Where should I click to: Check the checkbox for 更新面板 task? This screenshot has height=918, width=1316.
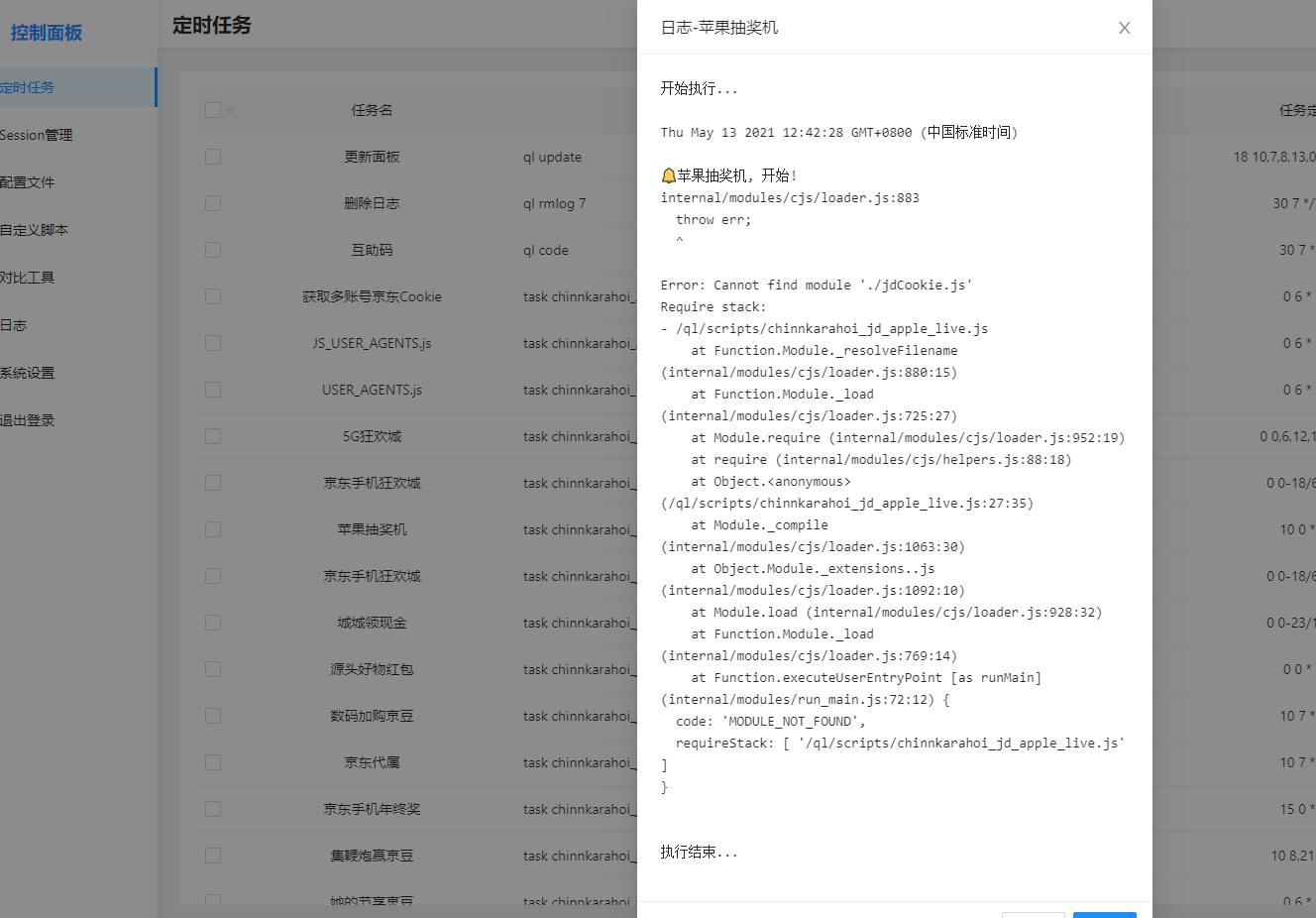click(x=212, y=157)
